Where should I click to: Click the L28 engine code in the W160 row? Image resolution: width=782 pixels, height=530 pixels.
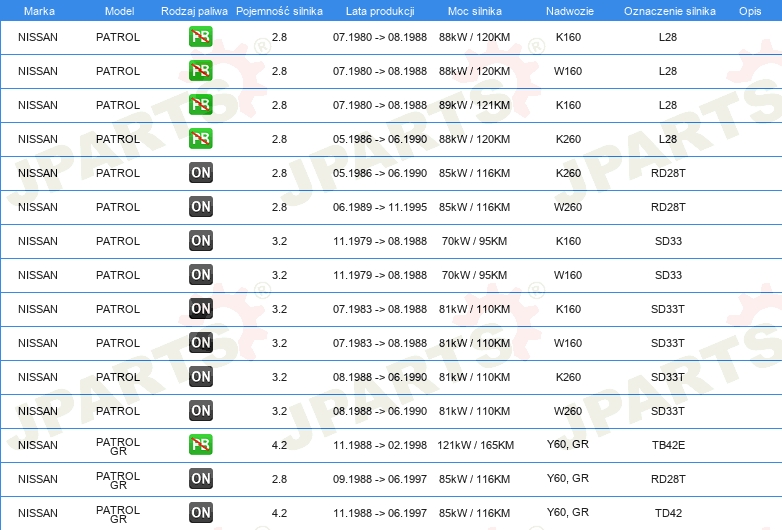coord(668,71)
